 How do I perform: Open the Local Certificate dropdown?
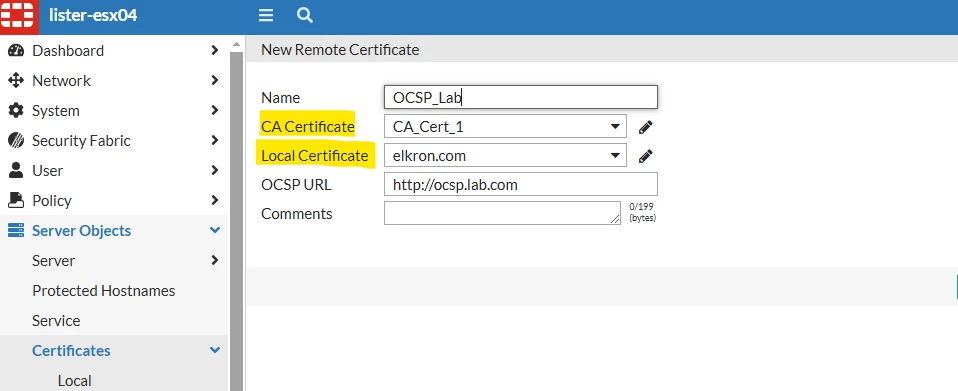tap(505, 155)
